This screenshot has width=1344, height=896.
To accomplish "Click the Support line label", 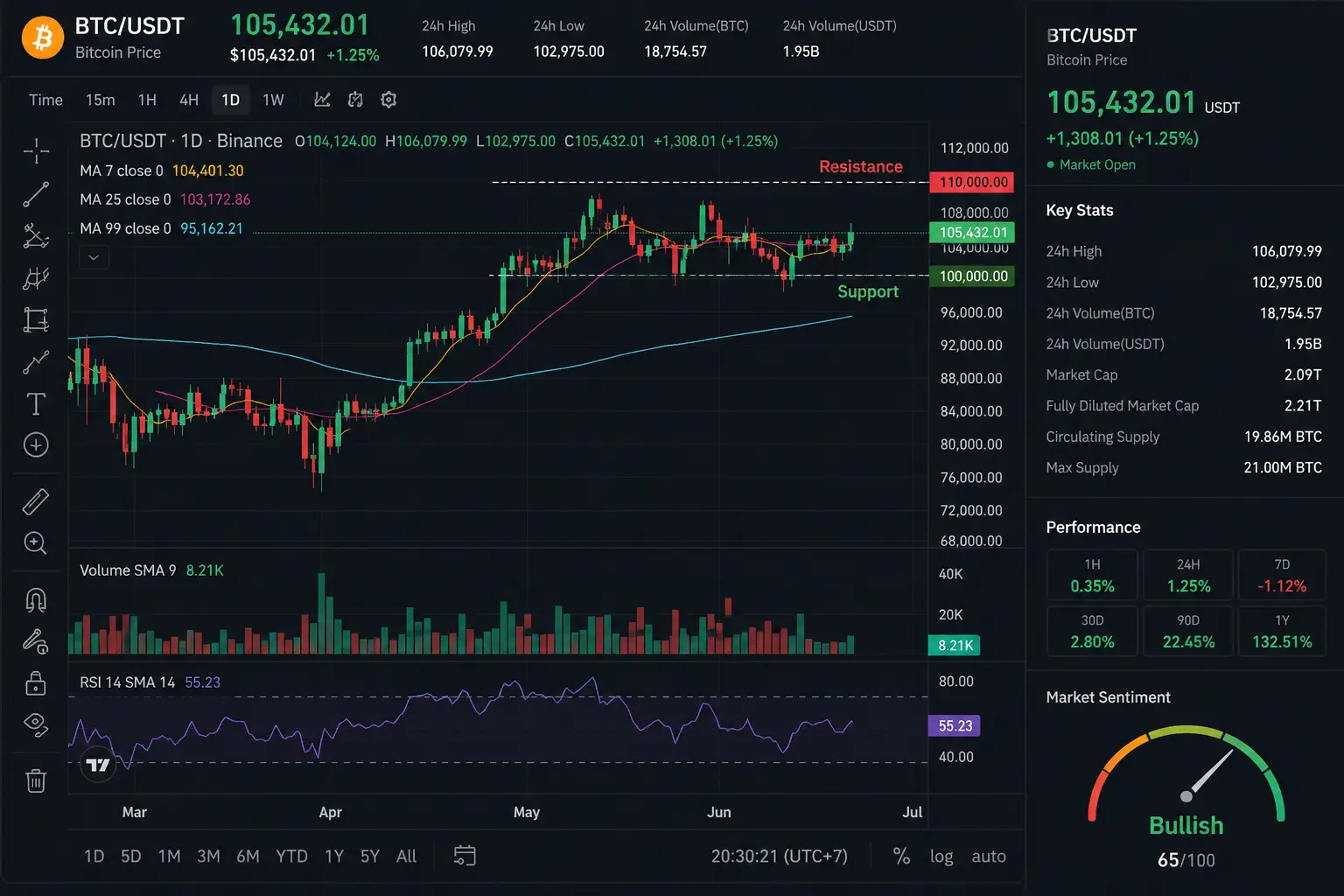I will tap(868, 291).
